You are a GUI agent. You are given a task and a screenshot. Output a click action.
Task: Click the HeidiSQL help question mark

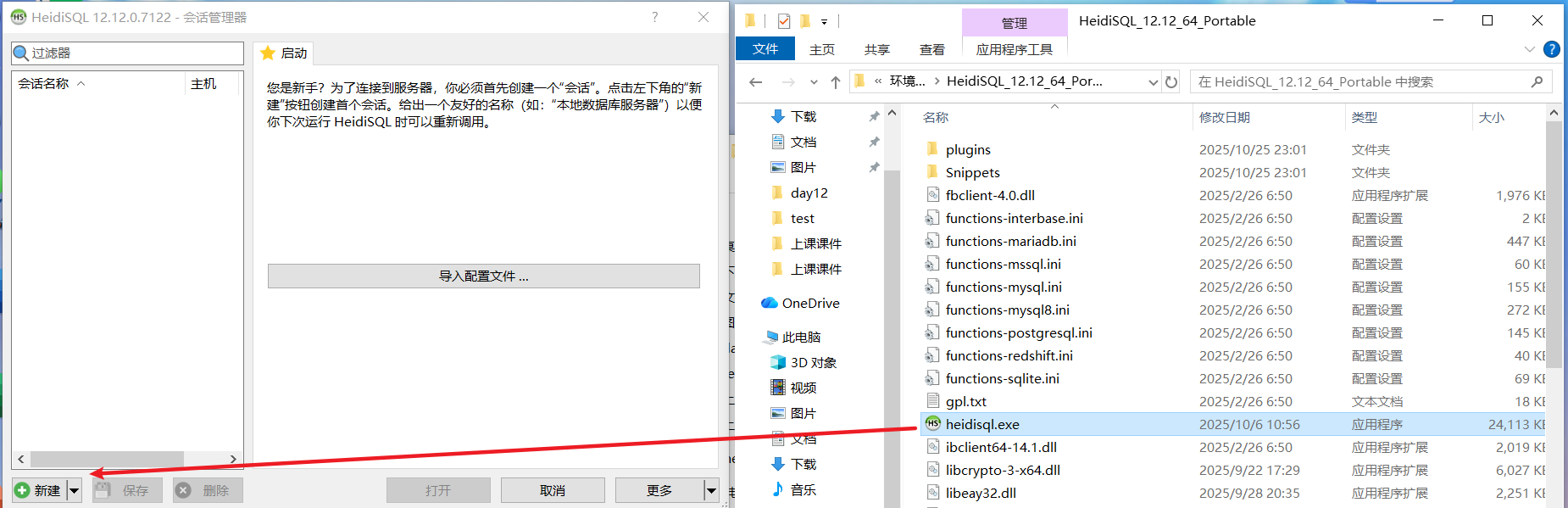pyautogui.click(x=654, y=17)
